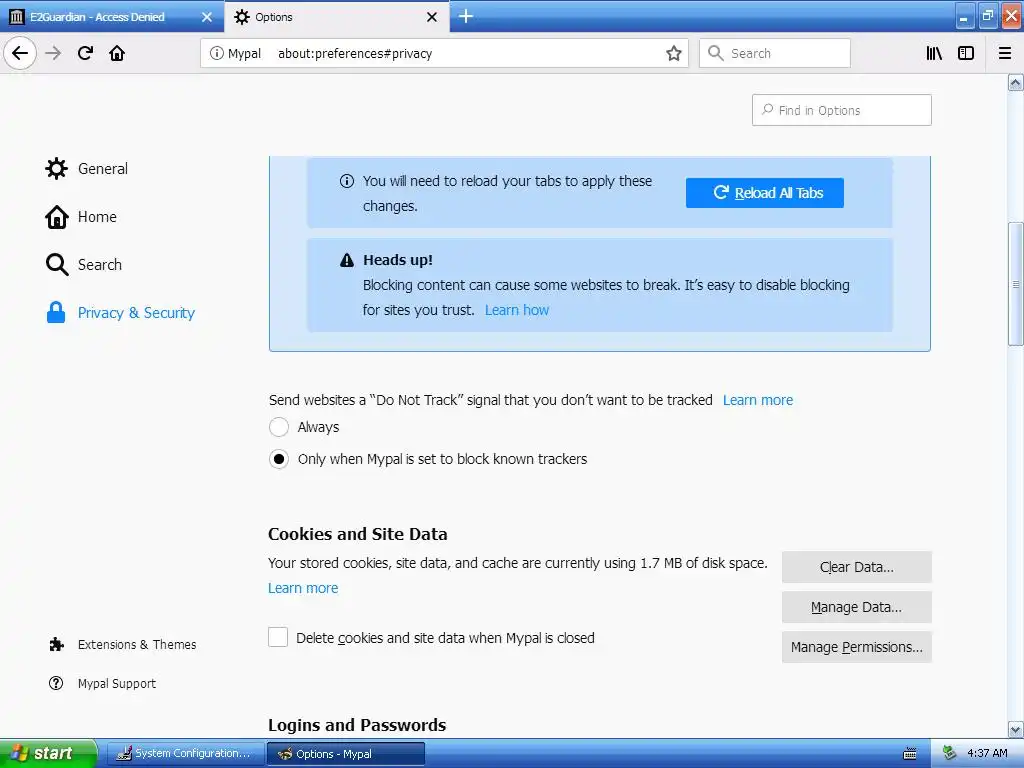Enable Delete cookies when Mypal is closed
The height and width of the screenshot is (768, 1024).
[278, 637]
